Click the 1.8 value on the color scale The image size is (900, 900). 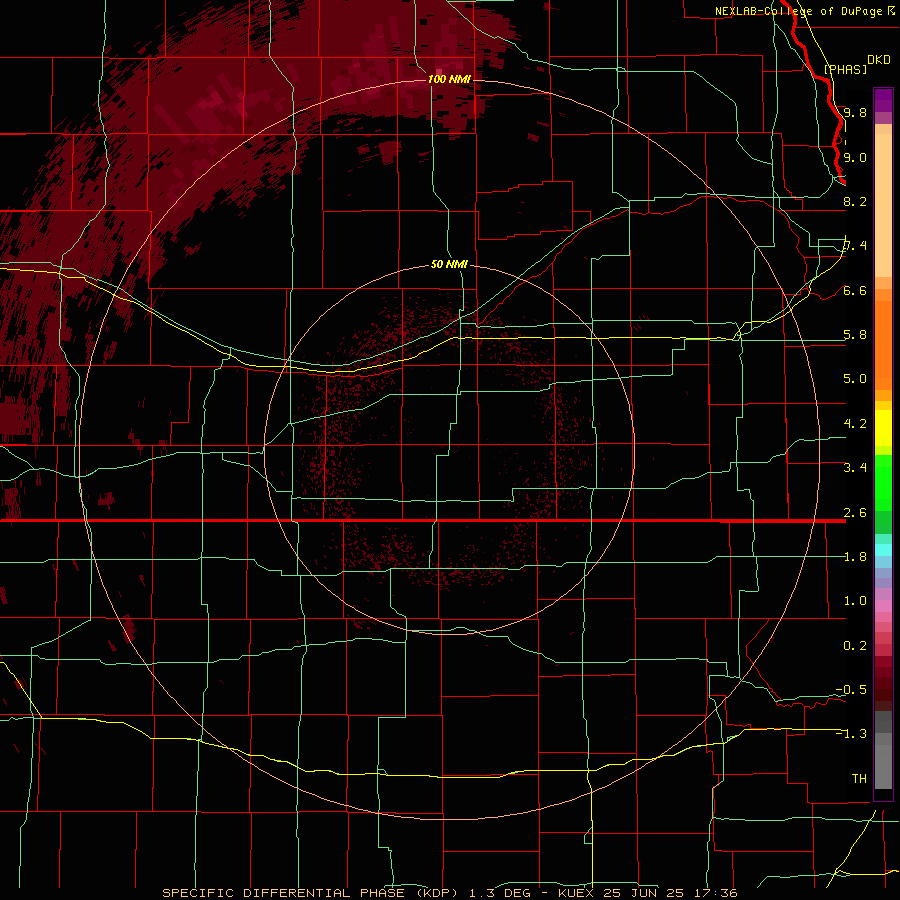pos(855,557)
